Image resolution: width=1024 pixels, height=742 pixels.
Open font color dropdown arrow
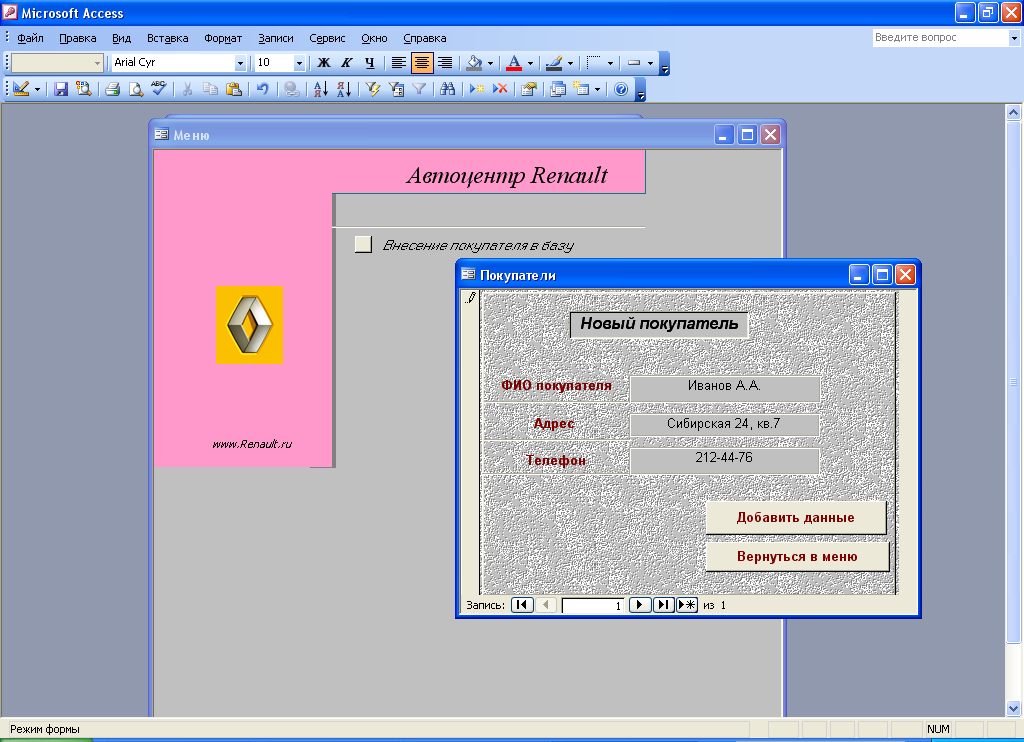[530, 63]
